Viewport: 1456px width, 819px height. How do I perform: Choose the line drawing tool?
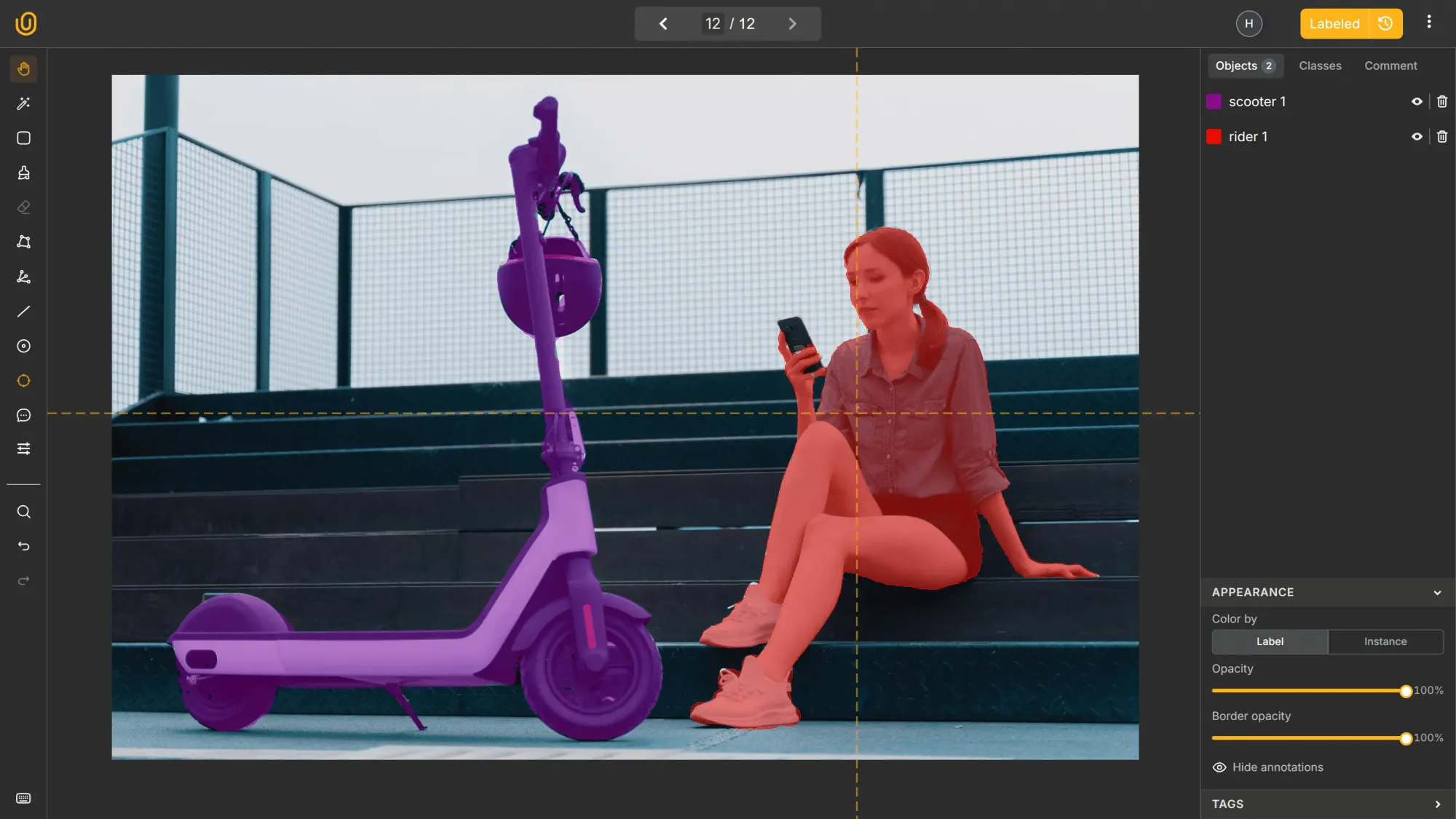(23, 311)
